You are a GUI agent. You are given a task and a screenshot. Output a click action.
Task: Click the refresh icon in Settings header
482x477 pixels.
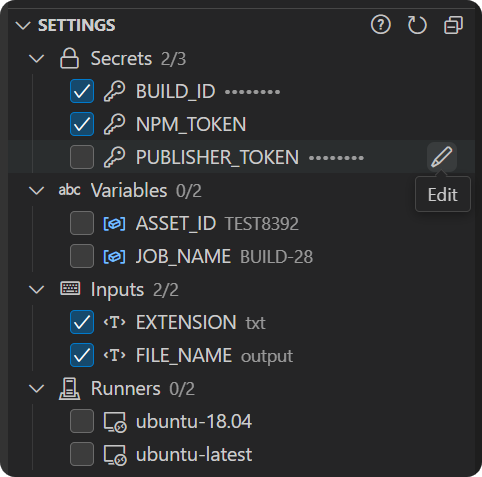click(417, 25)
